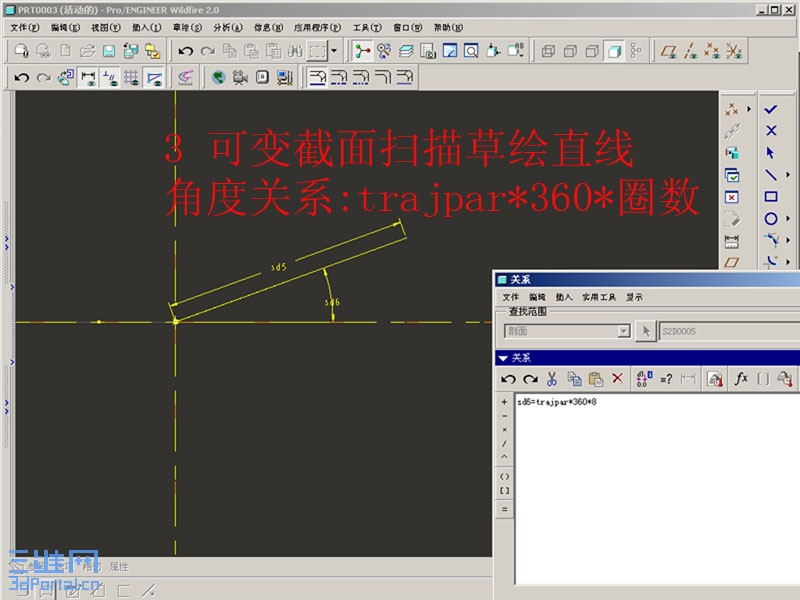This screenshot has height=600, width=800.
Task: Open 文件 menu in main window
Action: tap(24, 28)
